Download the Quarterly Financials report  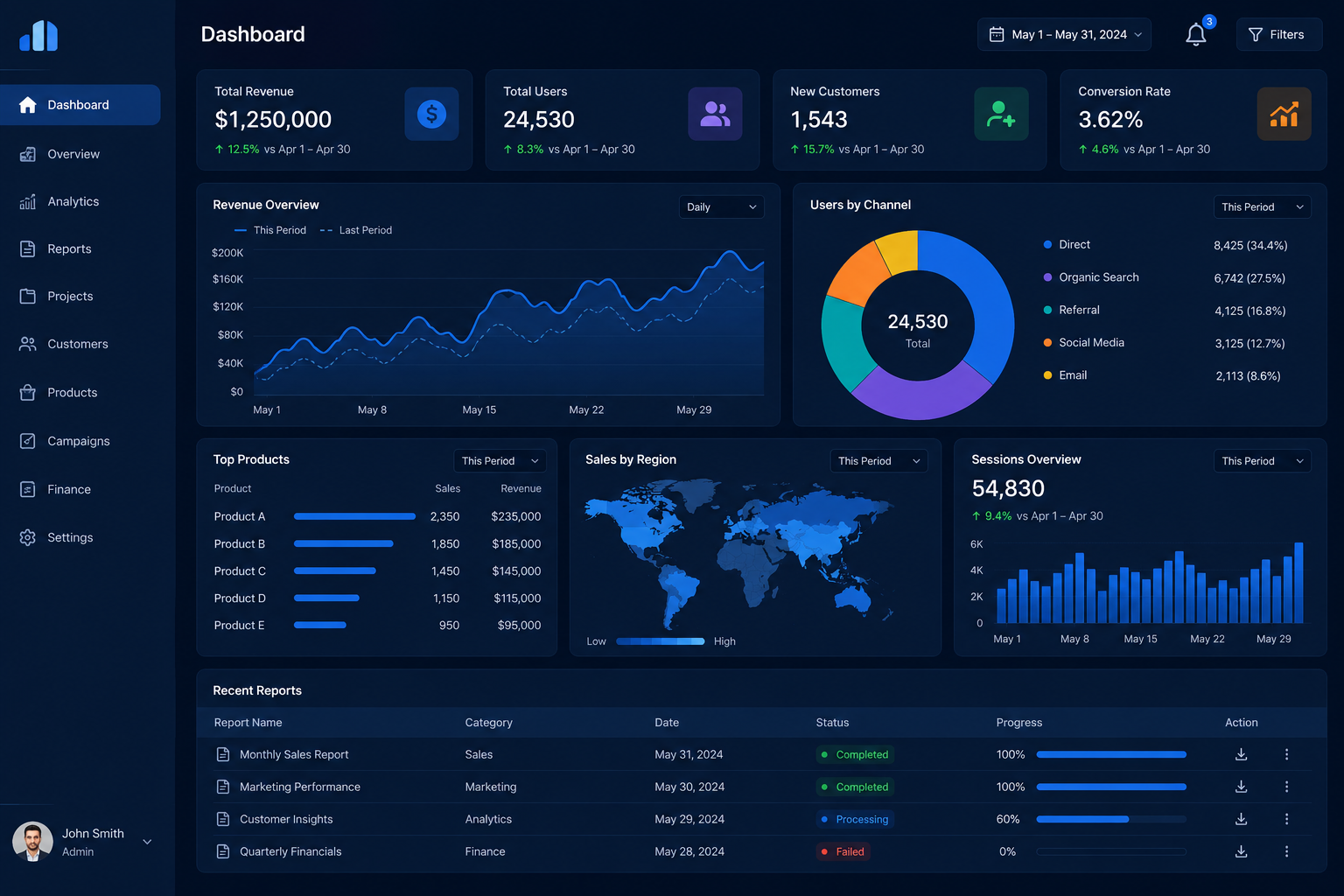(x=1241, y=851)
